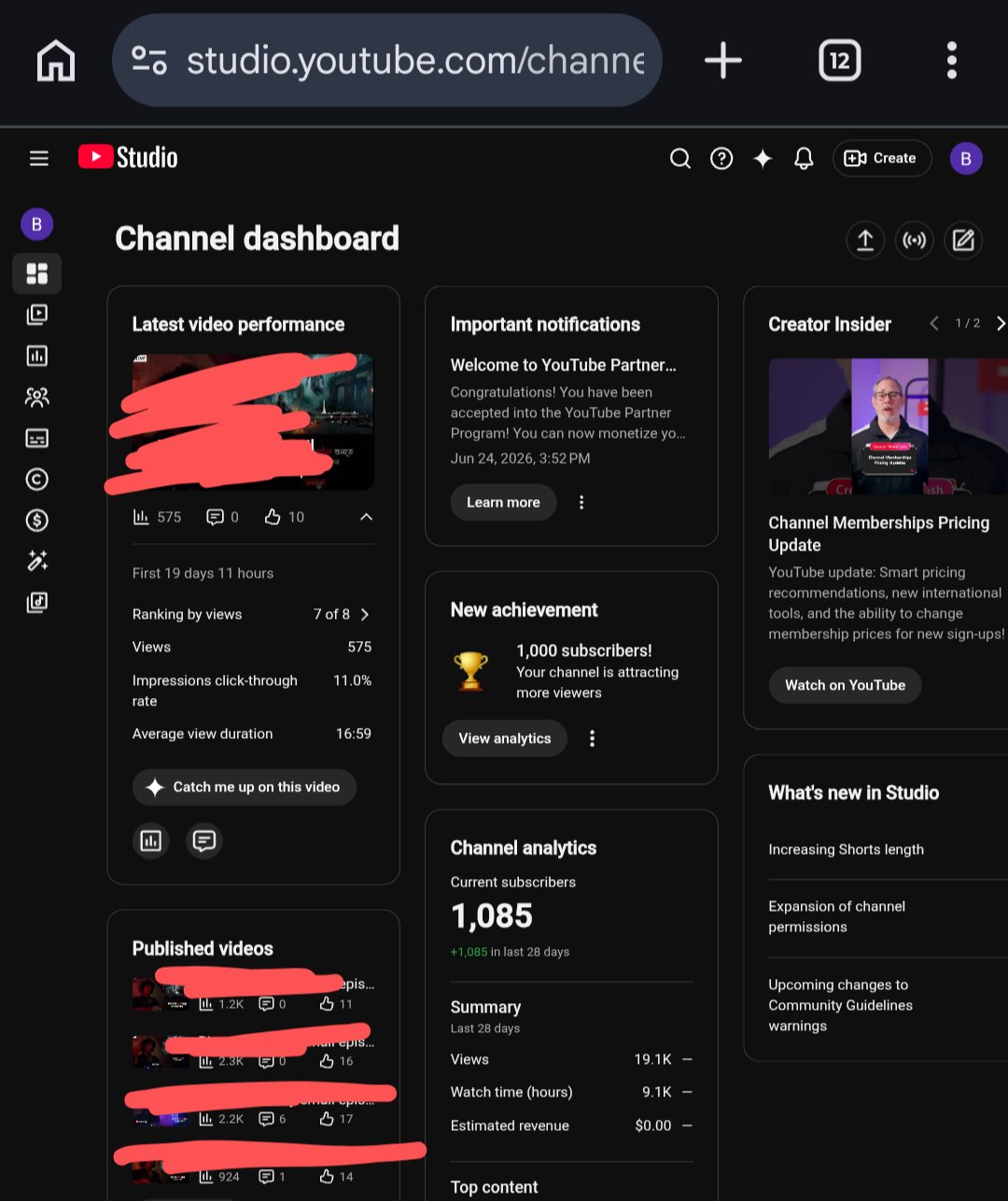
Task: Click the published video with 2.2K views
Action: (x=254, y=1110)
